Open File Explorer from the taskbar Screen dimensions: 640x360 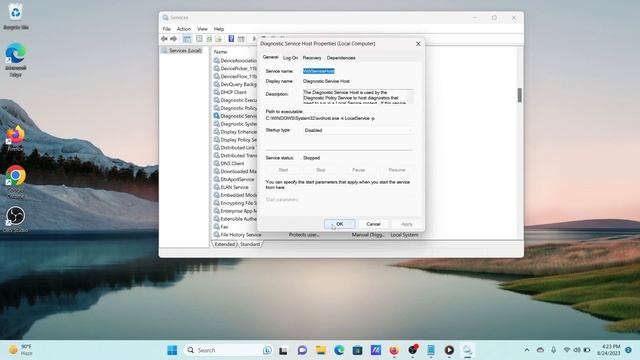321,350
